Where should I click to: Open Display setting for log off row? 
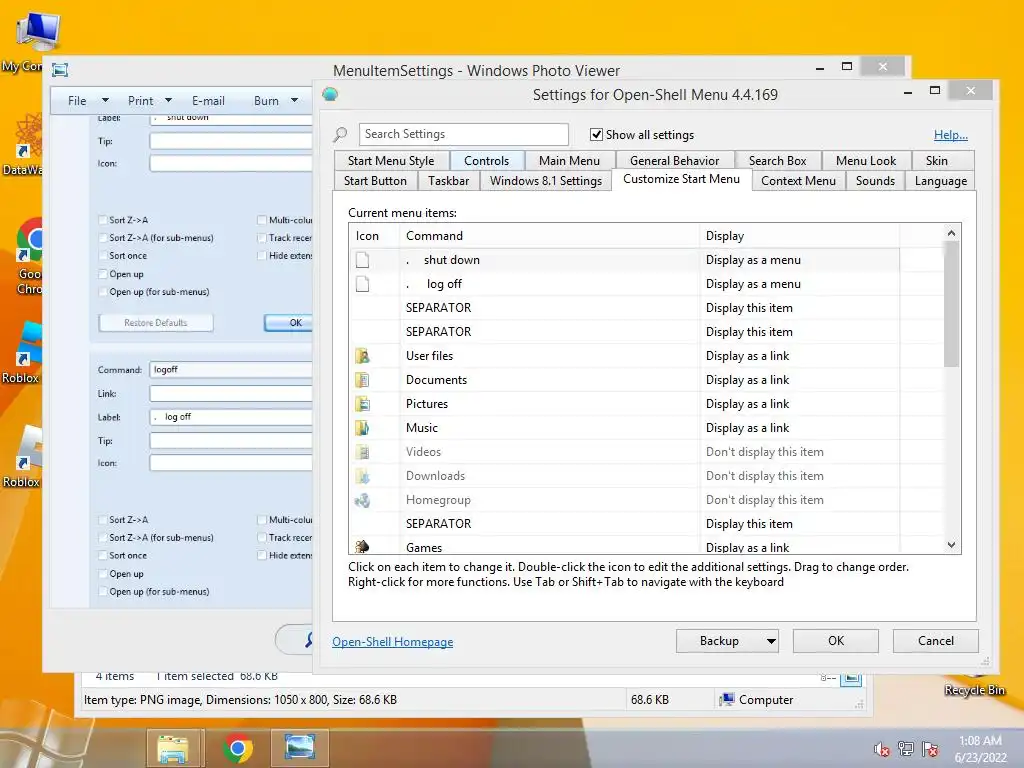pos(799,284)
